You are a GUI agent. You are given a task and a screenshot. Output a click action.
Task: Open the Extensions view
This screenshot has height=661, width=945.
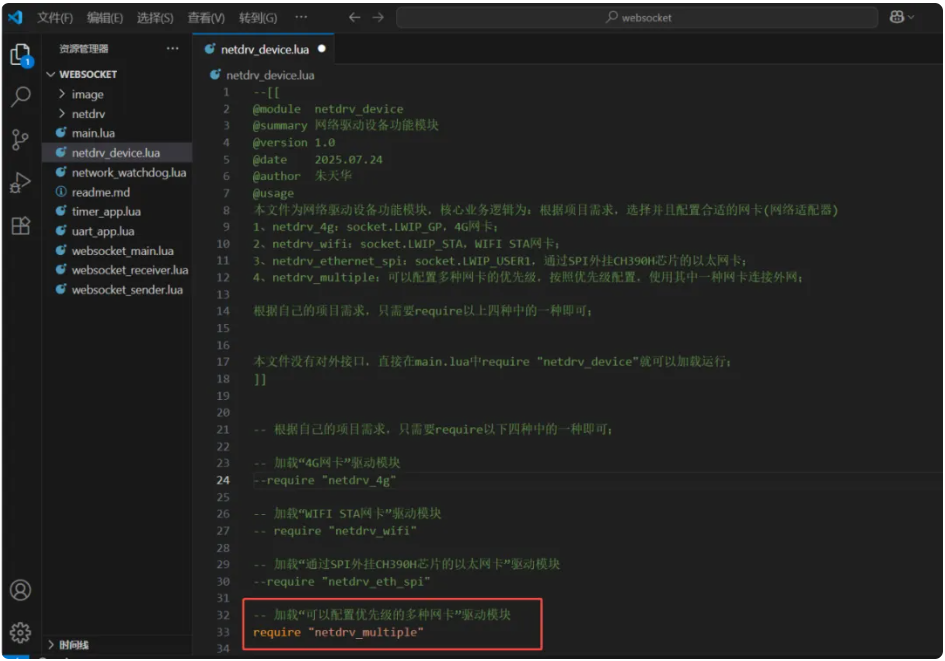[20, 226]
